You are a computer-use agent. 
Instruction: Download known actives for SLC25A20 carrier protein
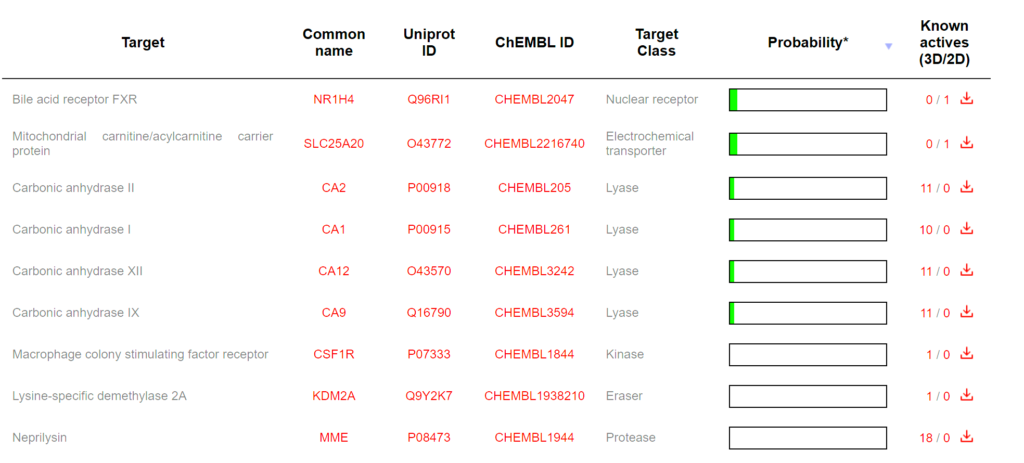pos(966,143)
